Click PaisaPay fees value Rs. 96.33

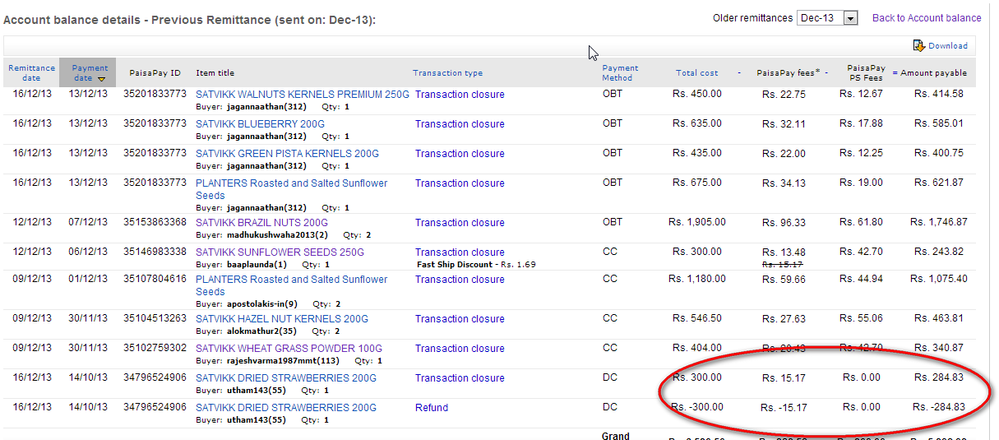784,223
